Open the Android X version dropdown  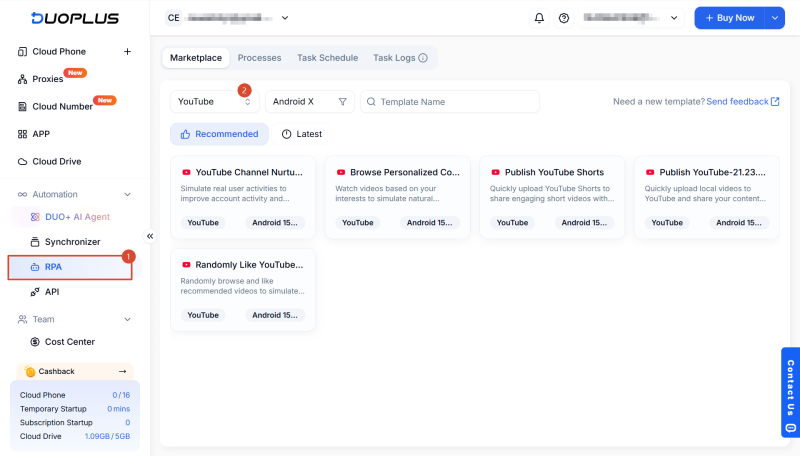click(310, 102)
